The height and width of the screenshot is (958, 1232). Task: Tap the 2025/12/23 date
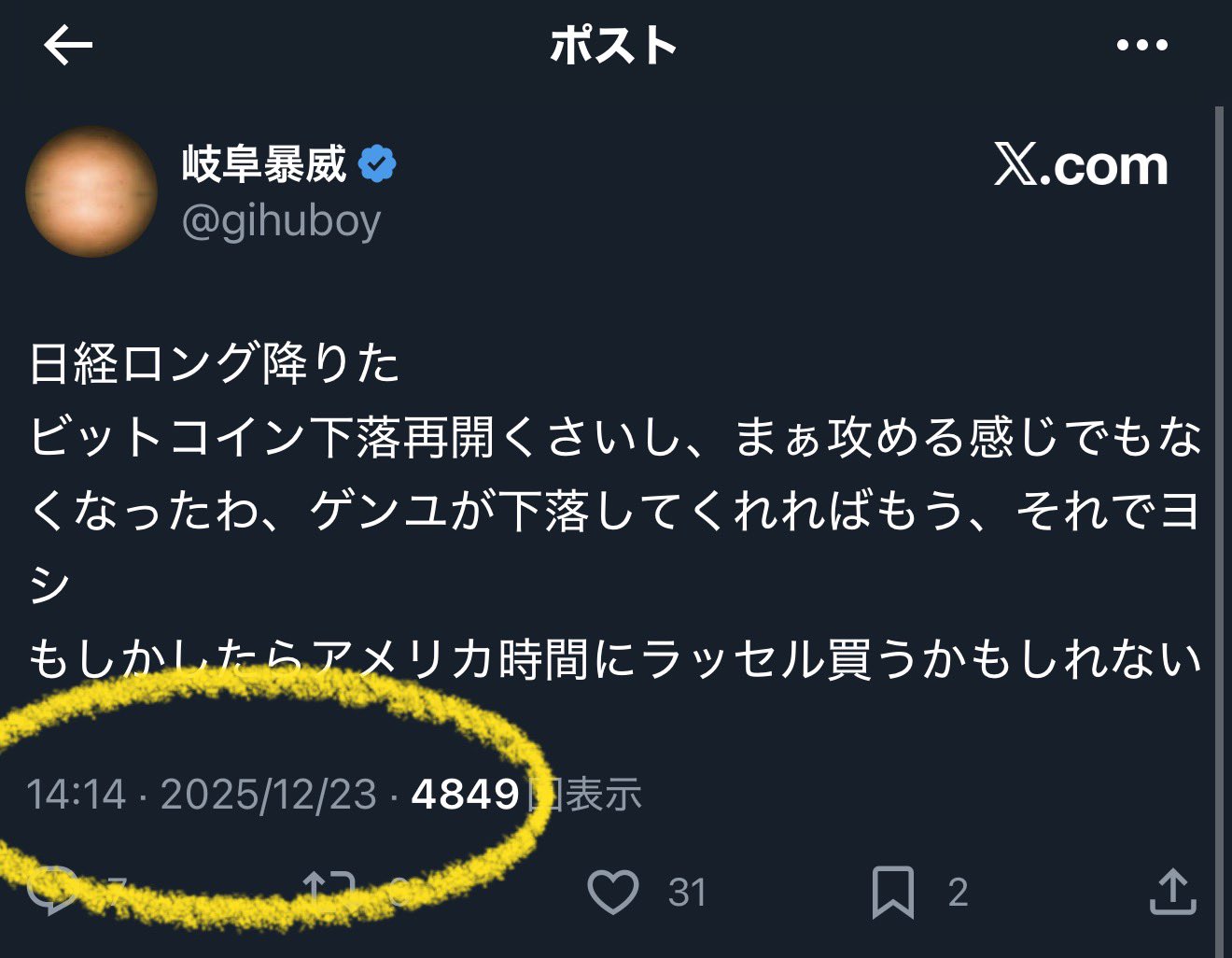click(x=268, y=794)
